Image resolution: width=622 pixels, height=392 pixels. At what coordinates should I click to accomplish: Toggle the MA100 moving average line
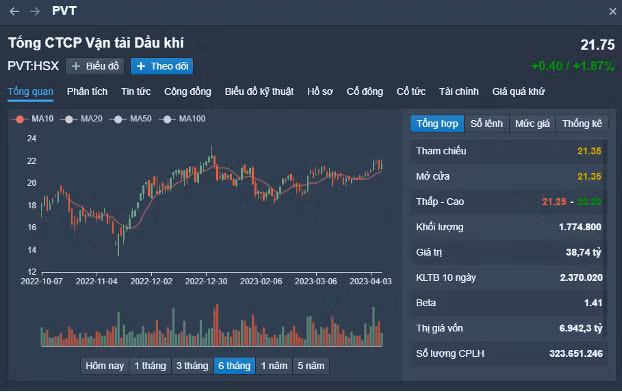[183, 119]
